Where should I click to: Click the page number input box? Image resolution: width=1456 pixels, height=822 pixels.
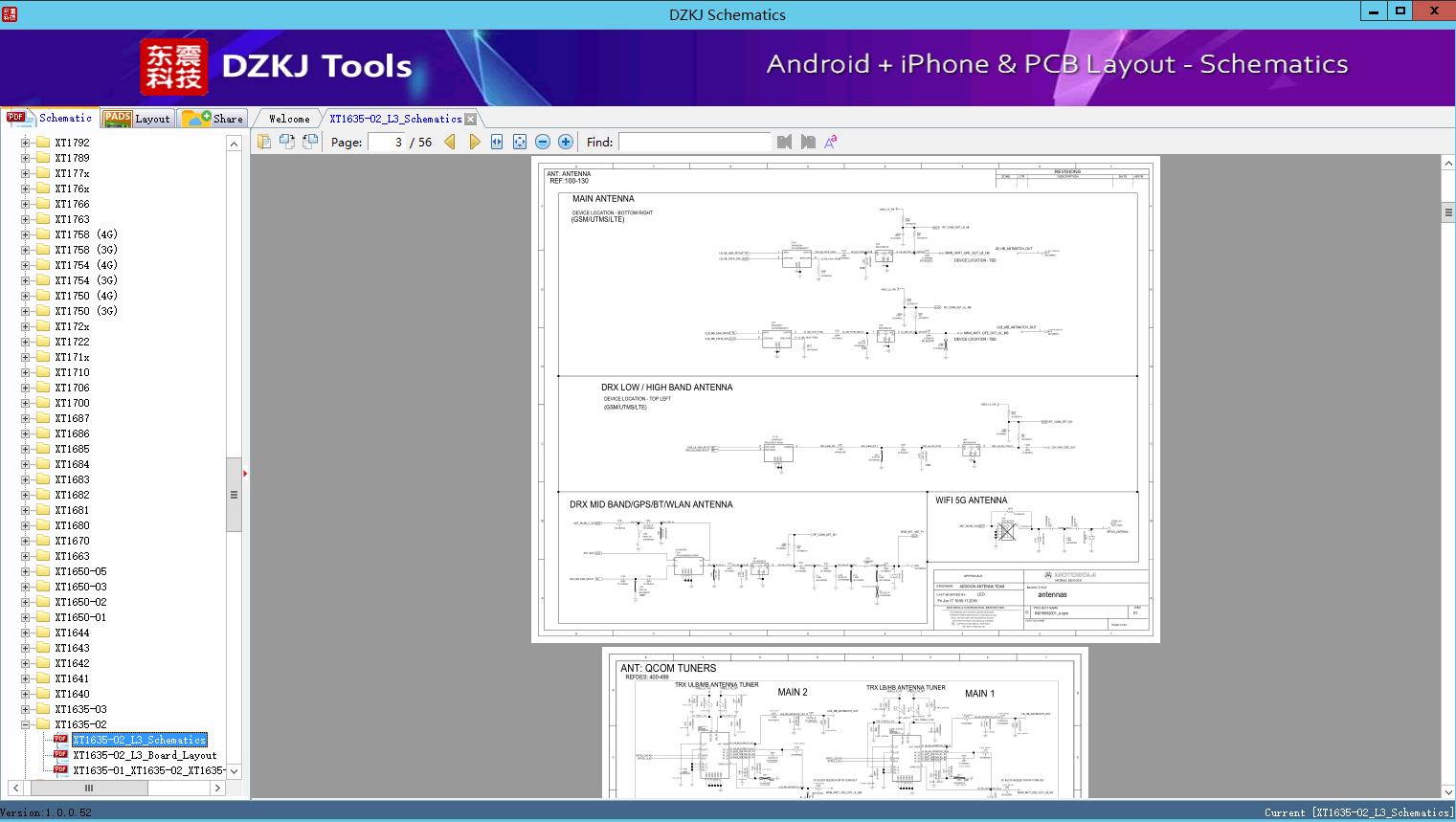(387, 142)
